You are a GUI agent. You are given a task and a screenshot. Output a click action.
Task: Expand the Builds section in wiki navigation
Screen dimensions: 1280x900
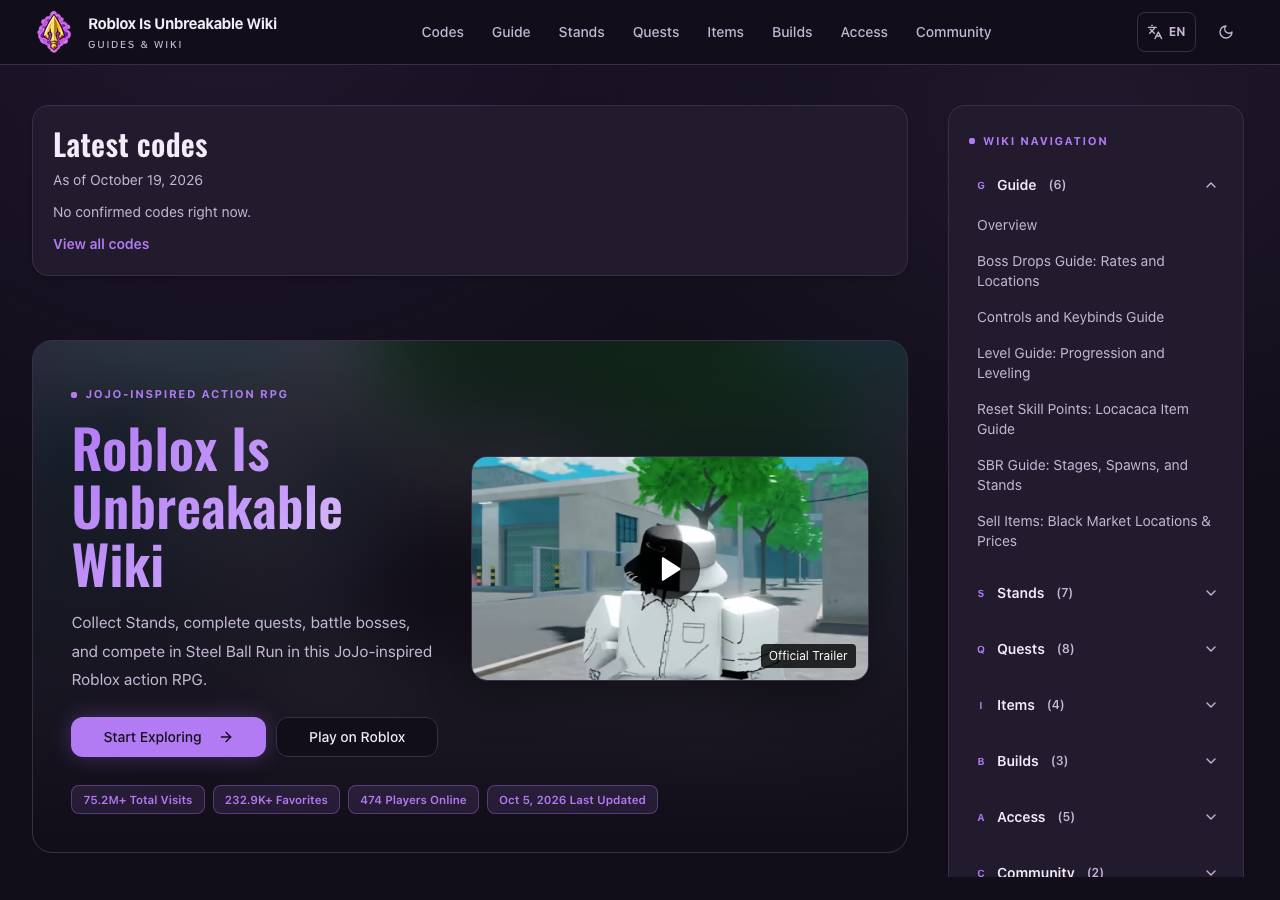pos(1096,761)
